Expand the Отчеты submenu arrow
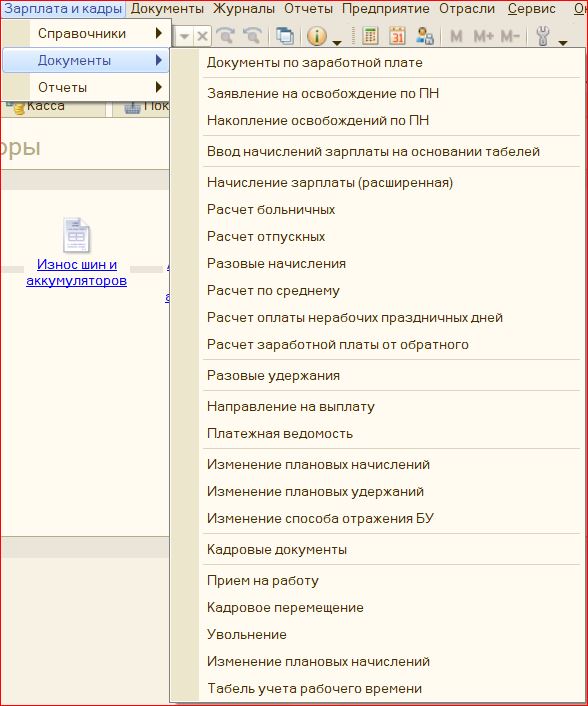 [x=158, y=87]
